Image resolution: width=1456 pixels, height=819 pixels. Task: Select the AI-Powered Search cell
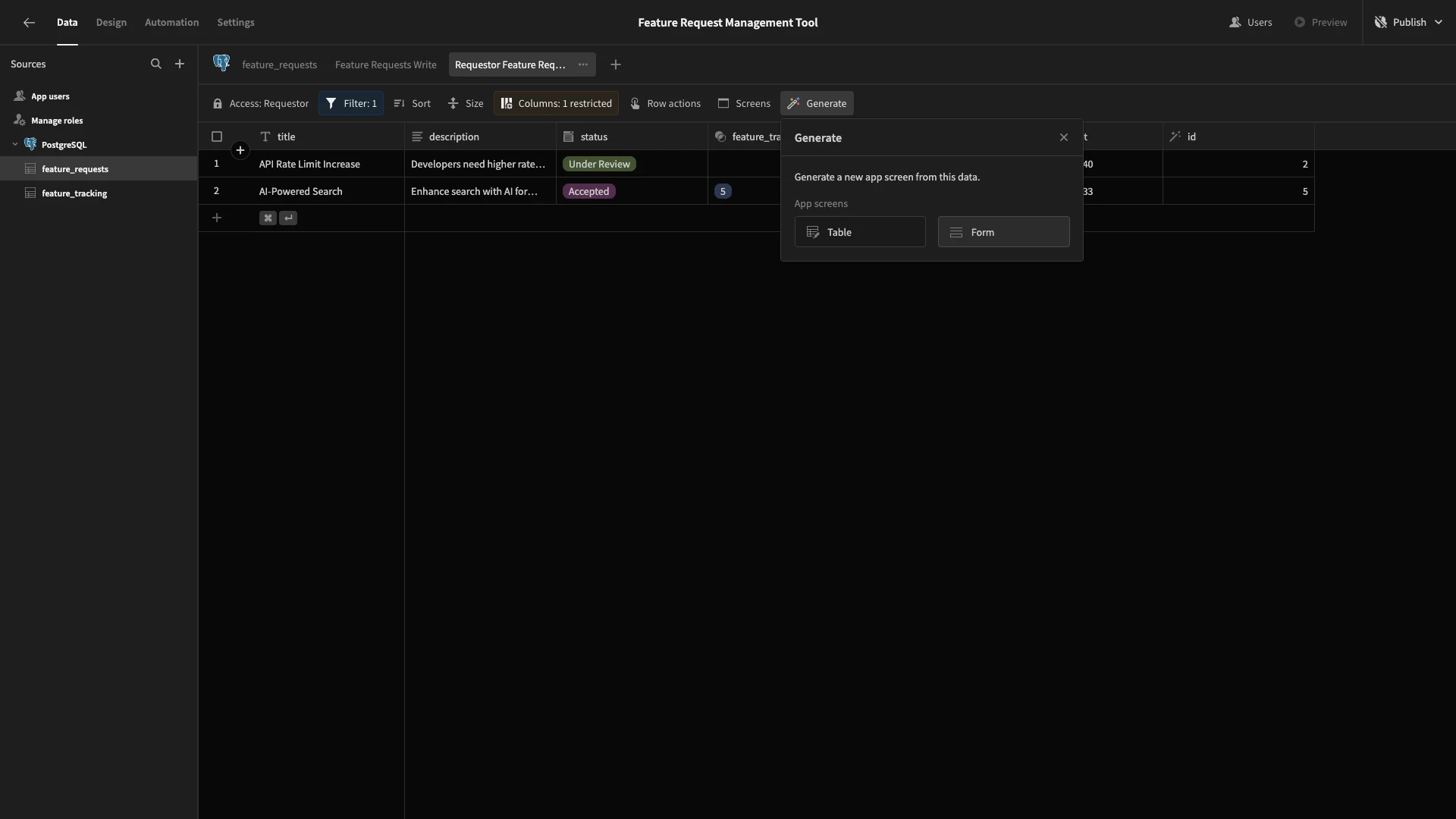pyautogui.click(x=328, y=192)
